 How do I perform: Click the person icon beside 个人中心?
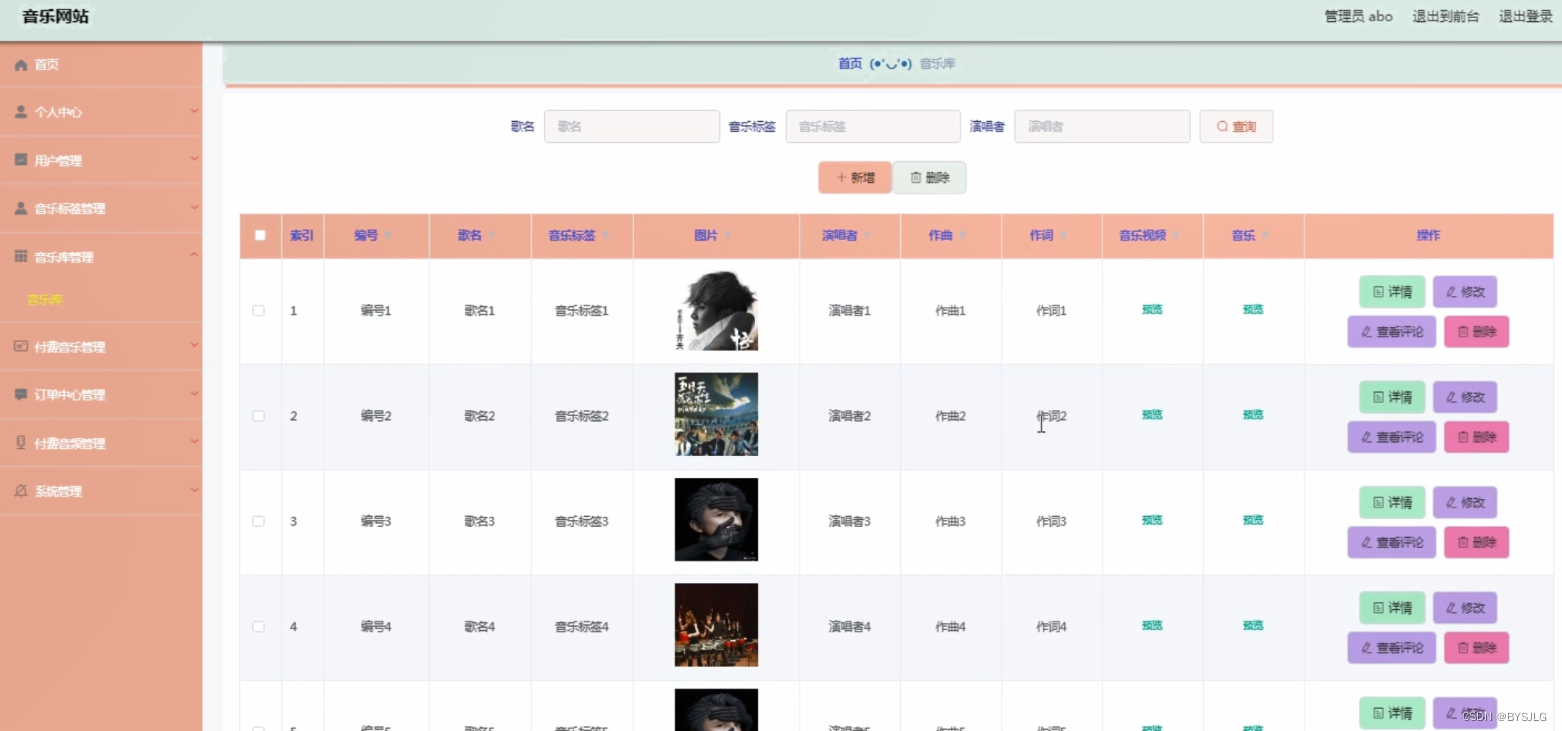click(21, 112)
